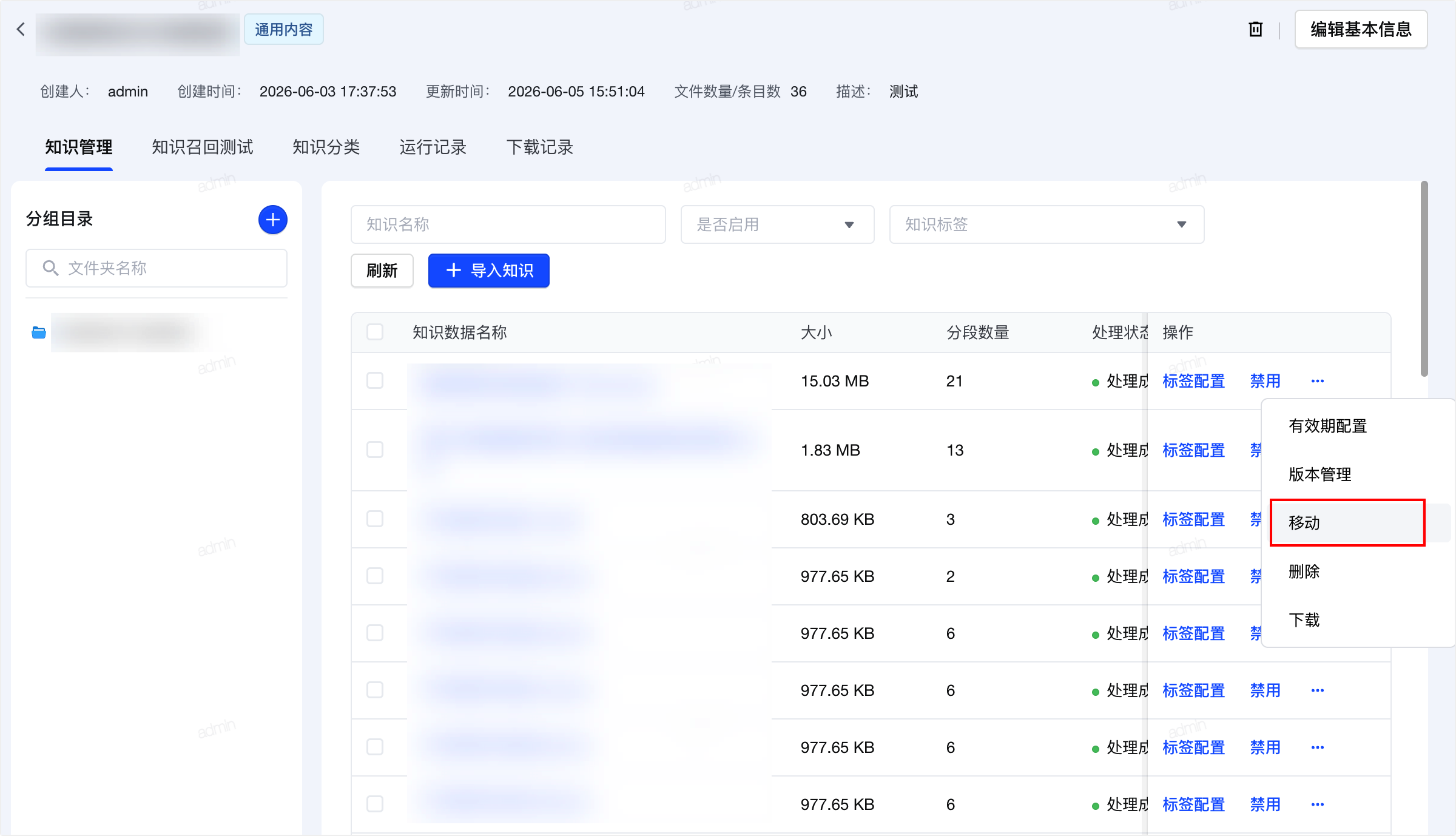Click the creation time 2026-06-03 17:37:53
This screenshot has height=836, width=1456.
[x=328, y=92]
